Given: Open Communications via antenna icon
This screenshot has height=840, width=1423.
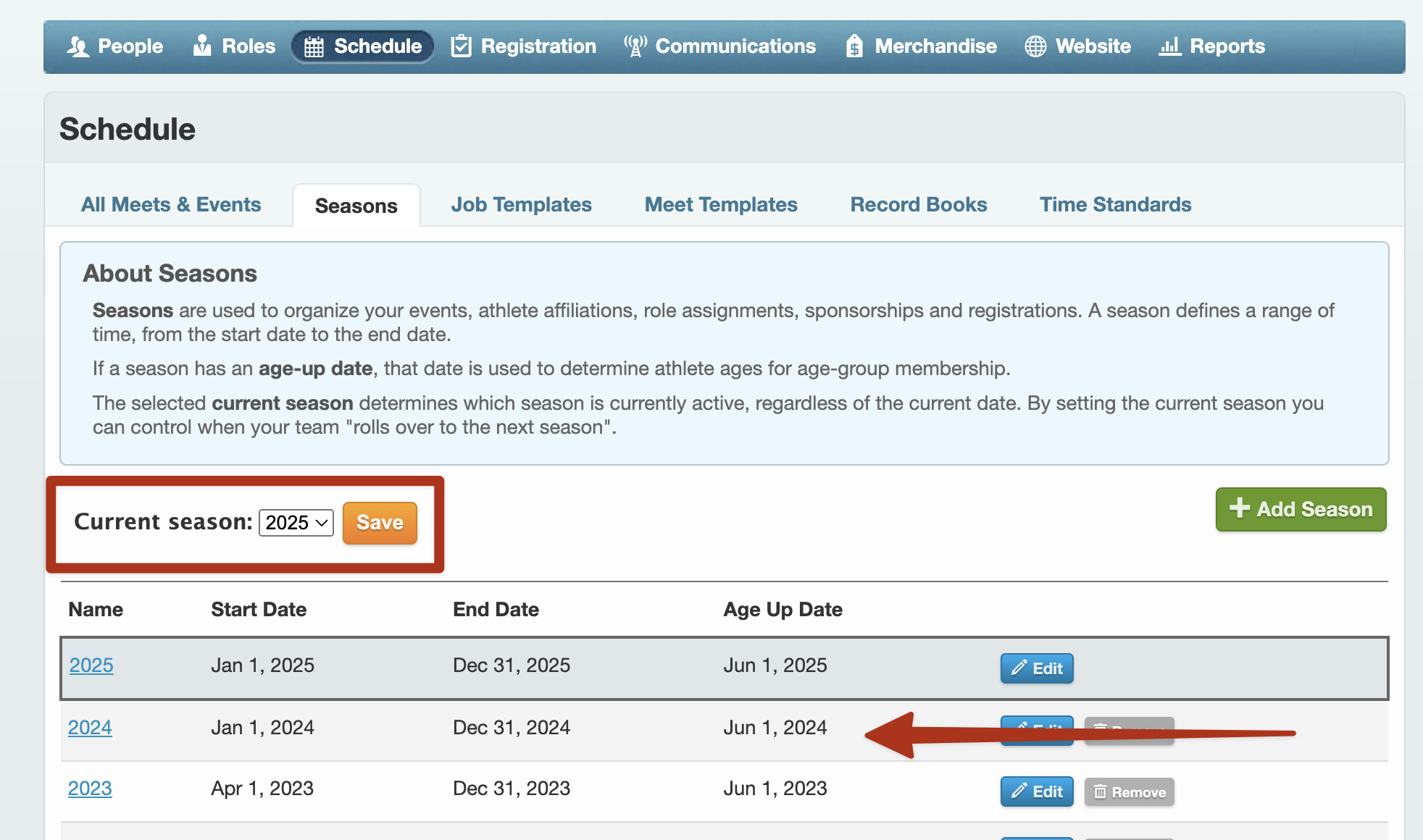Looking at the screenshot, I should (635, 46).
